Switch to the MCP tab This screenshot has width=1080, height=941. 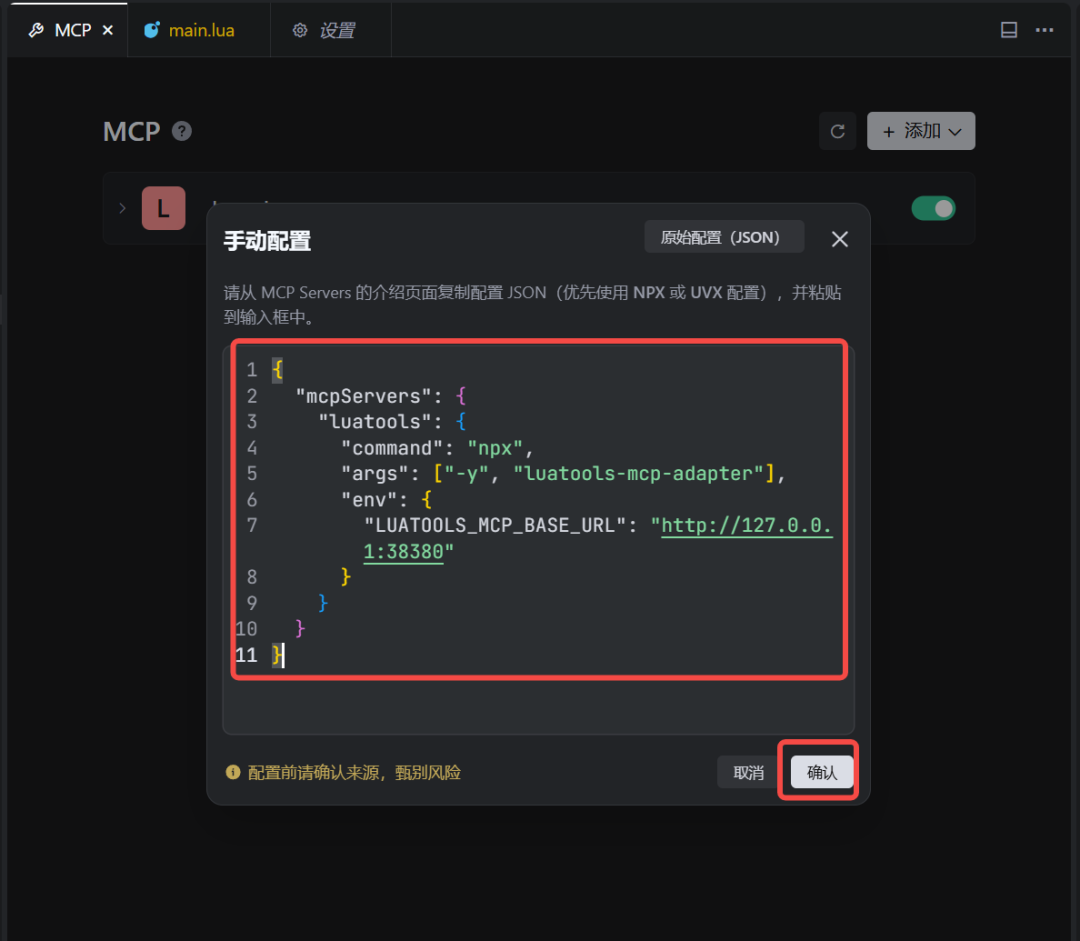tap(67, 30)
